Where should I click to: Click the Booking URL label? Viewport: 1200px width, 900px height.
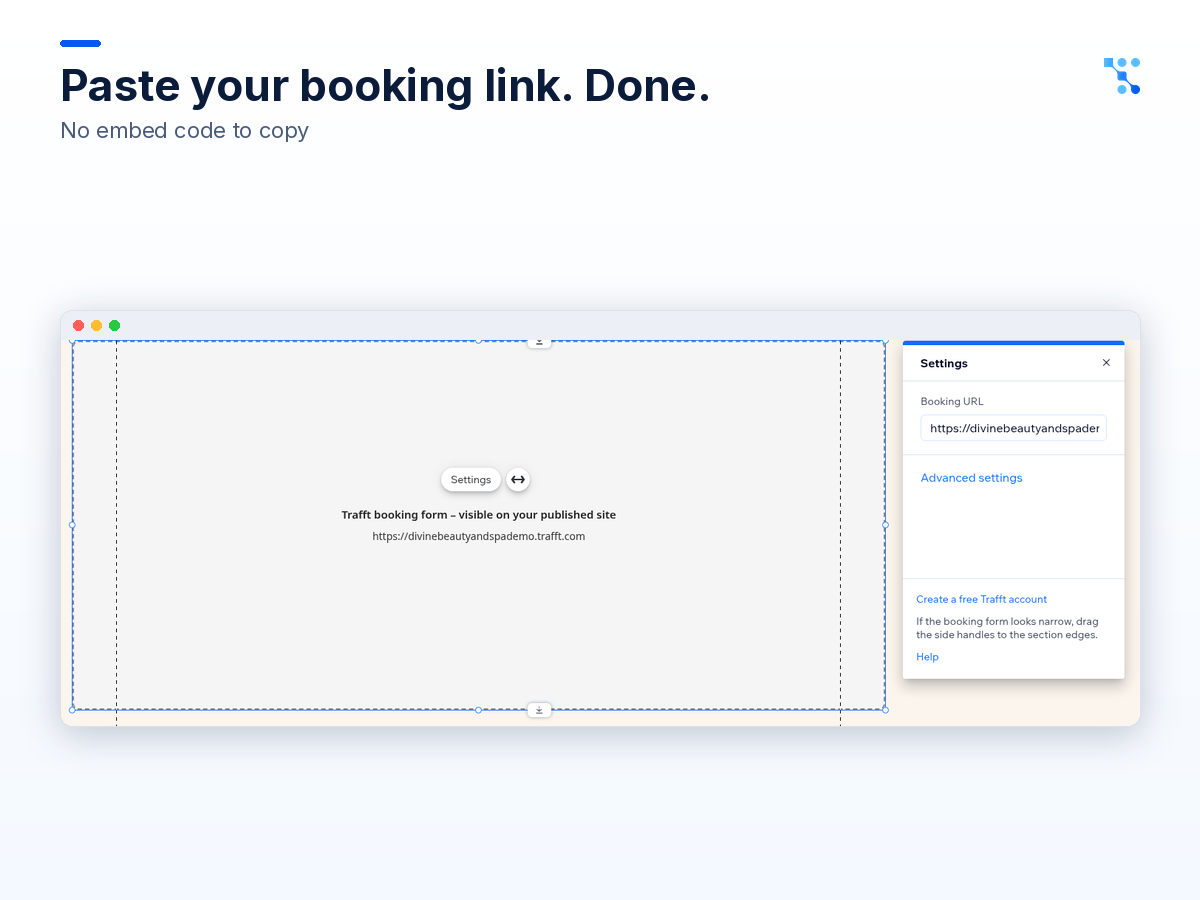(x=952, y=402)
